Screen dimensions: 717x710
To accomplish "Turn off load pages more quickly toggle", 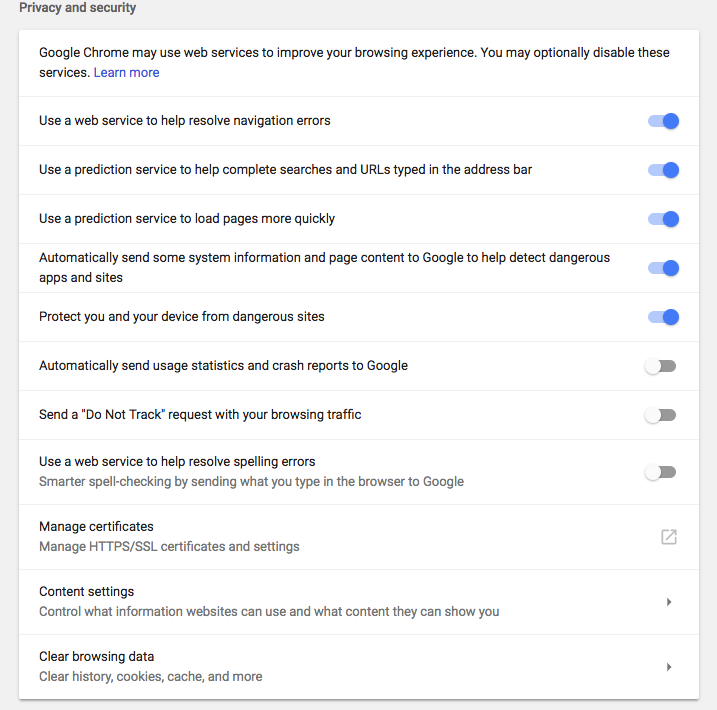I will coord(663,219).
